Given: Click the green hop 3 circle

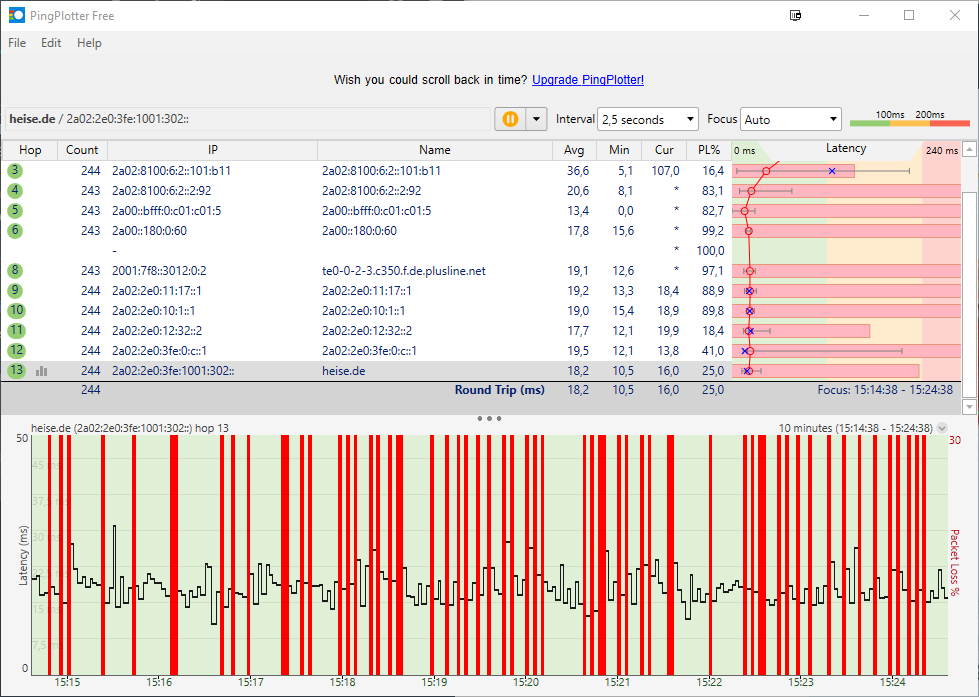Looking at the screenshot, I should [15, 171].
